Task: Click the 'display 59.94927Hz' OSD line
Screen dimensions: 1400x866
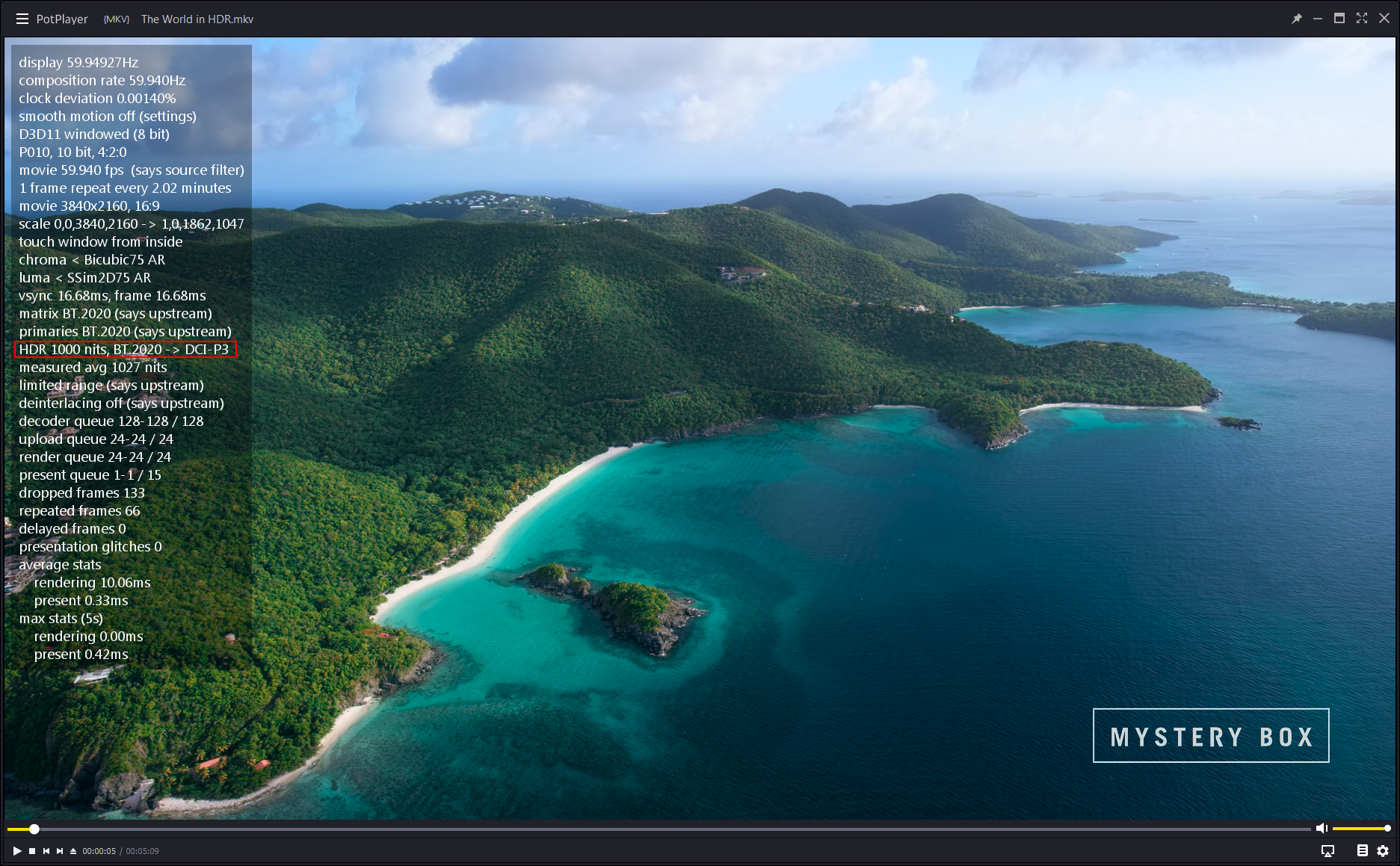Action: 78,63
